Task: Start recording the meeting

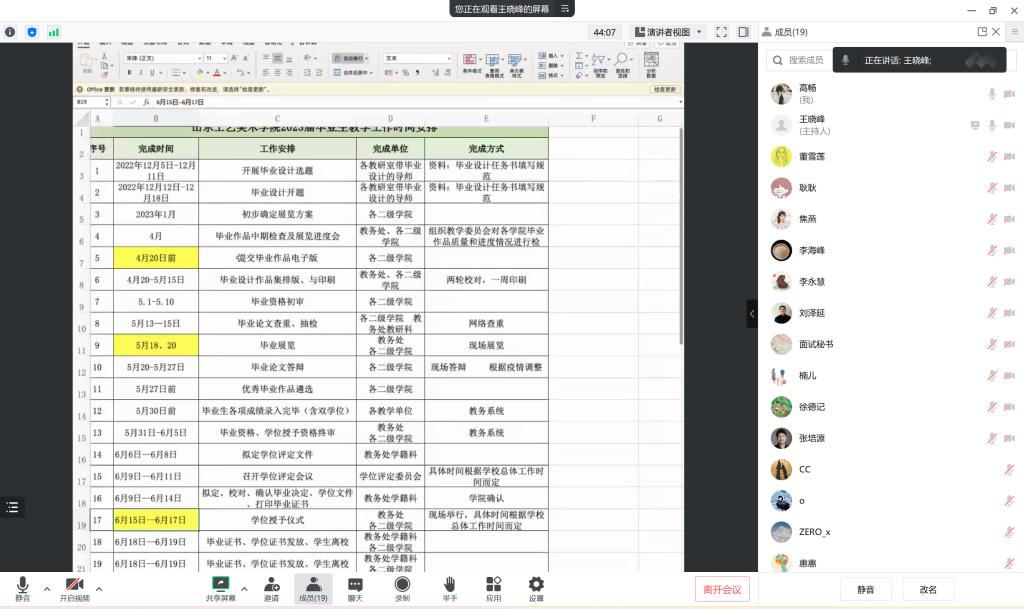Action: tap(402, 589)
